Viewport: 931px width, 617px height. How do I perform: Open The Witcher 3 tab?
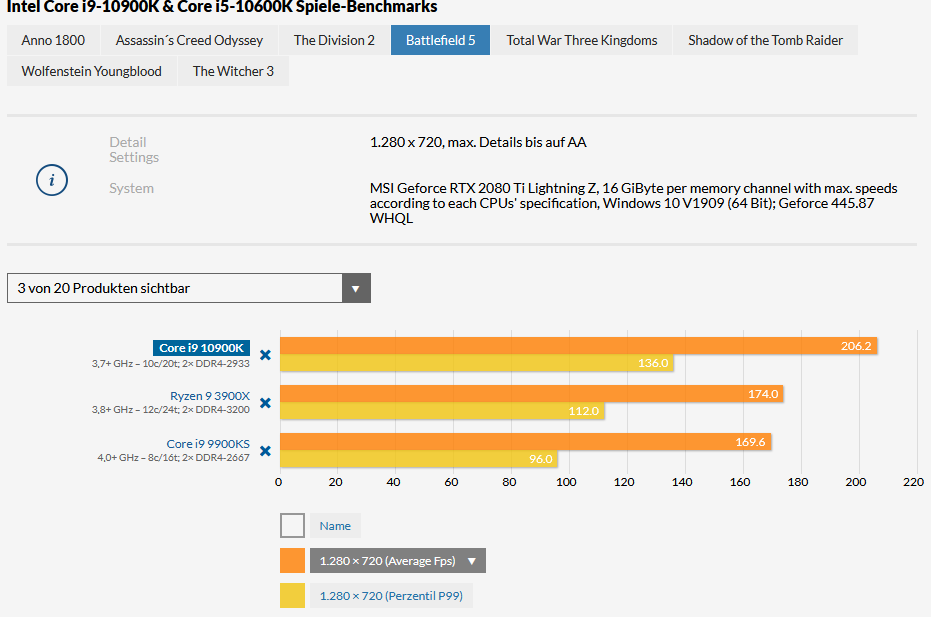tap(233, 71)
